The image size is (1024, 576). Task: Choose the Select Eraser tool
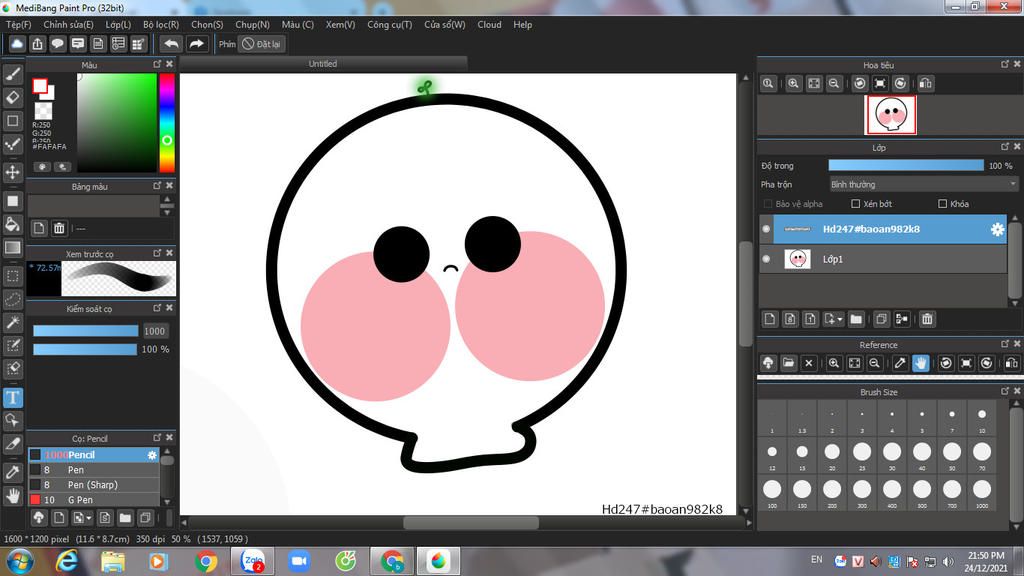[12, 368]
